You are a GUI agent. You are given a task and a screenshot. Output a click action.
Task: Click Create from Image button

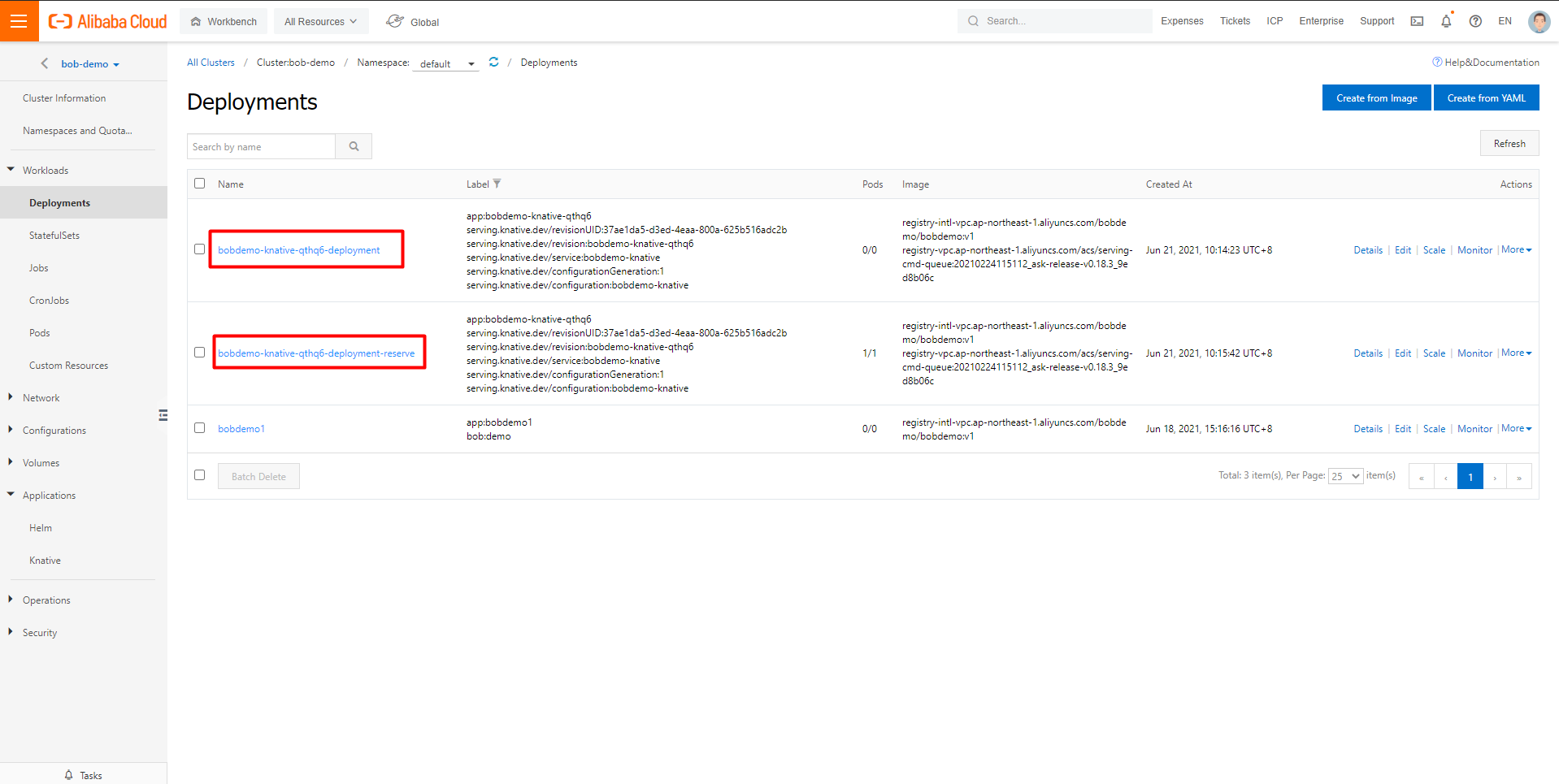tap(1376, 97)
